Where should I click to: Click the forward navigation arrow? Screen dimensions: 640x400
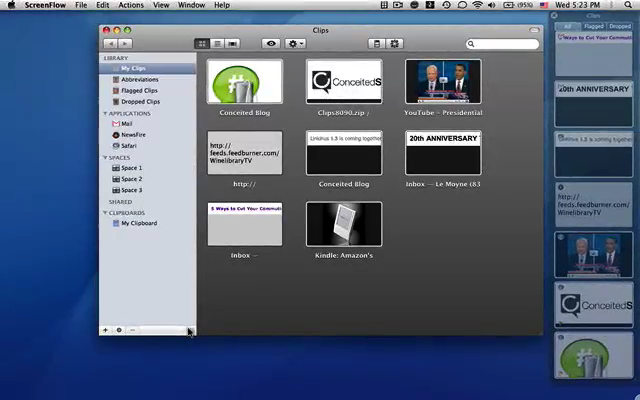pyautogui.click(x=125, y=44)
